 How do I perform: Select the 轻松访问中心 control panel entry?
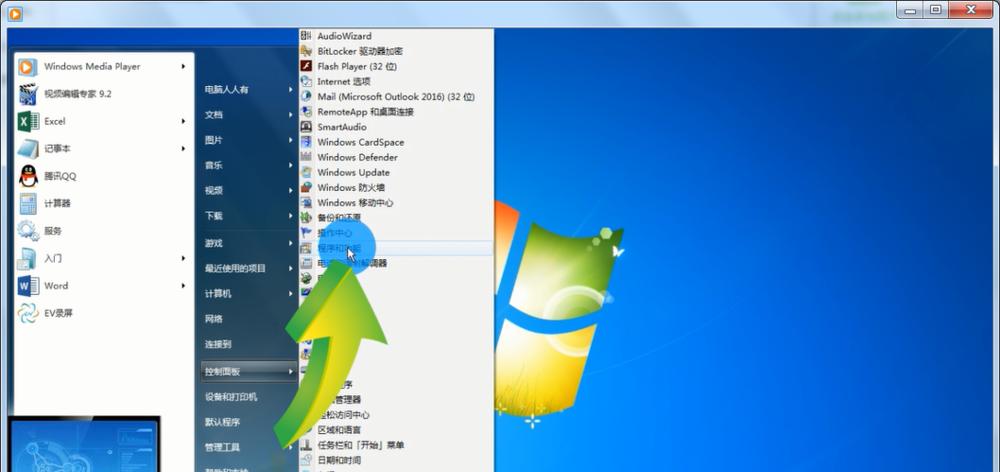(x=396, y=415)
